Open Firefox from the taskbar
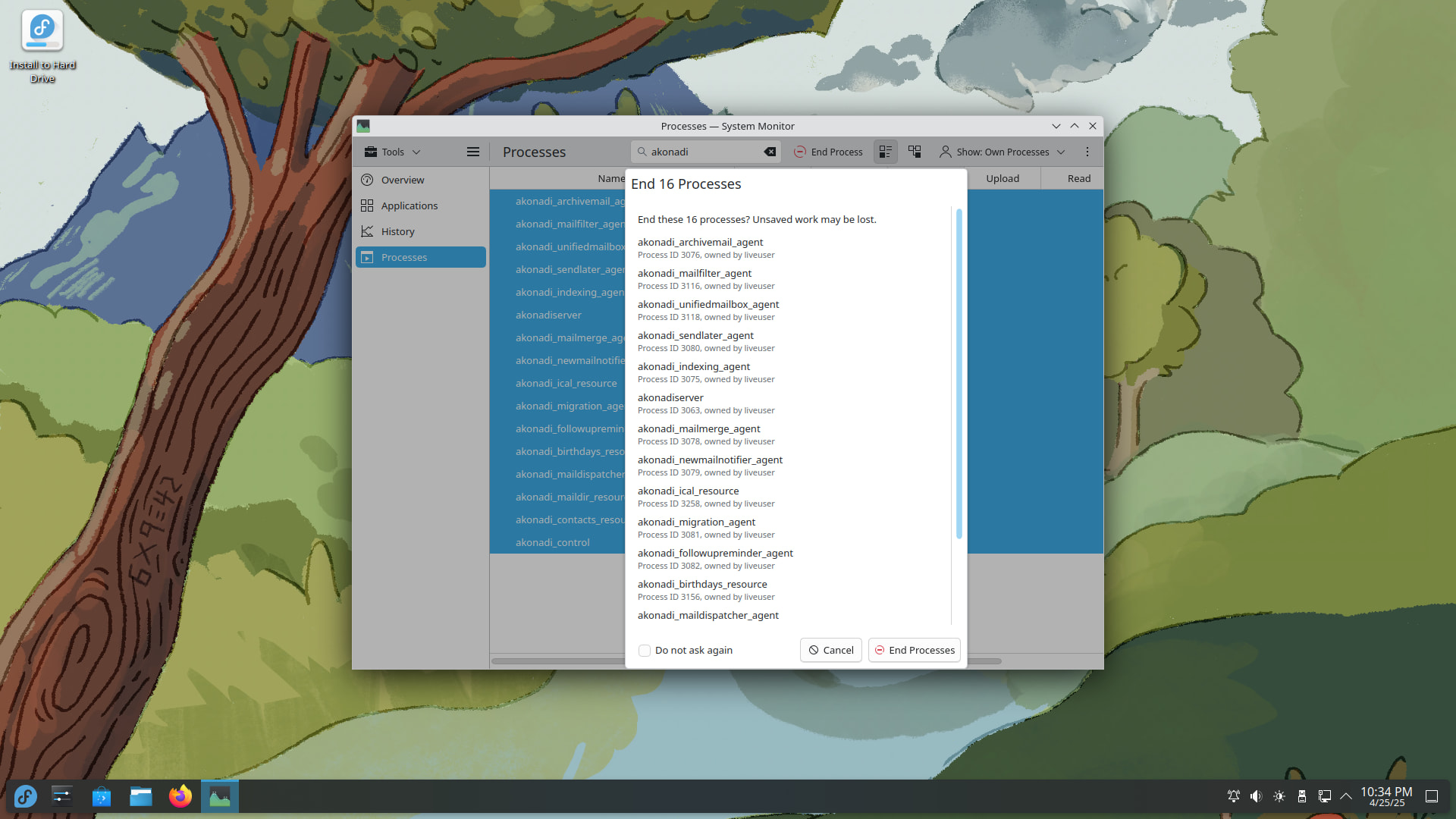The width and height of the screenshot is (1456, 819). click(180, 796)
